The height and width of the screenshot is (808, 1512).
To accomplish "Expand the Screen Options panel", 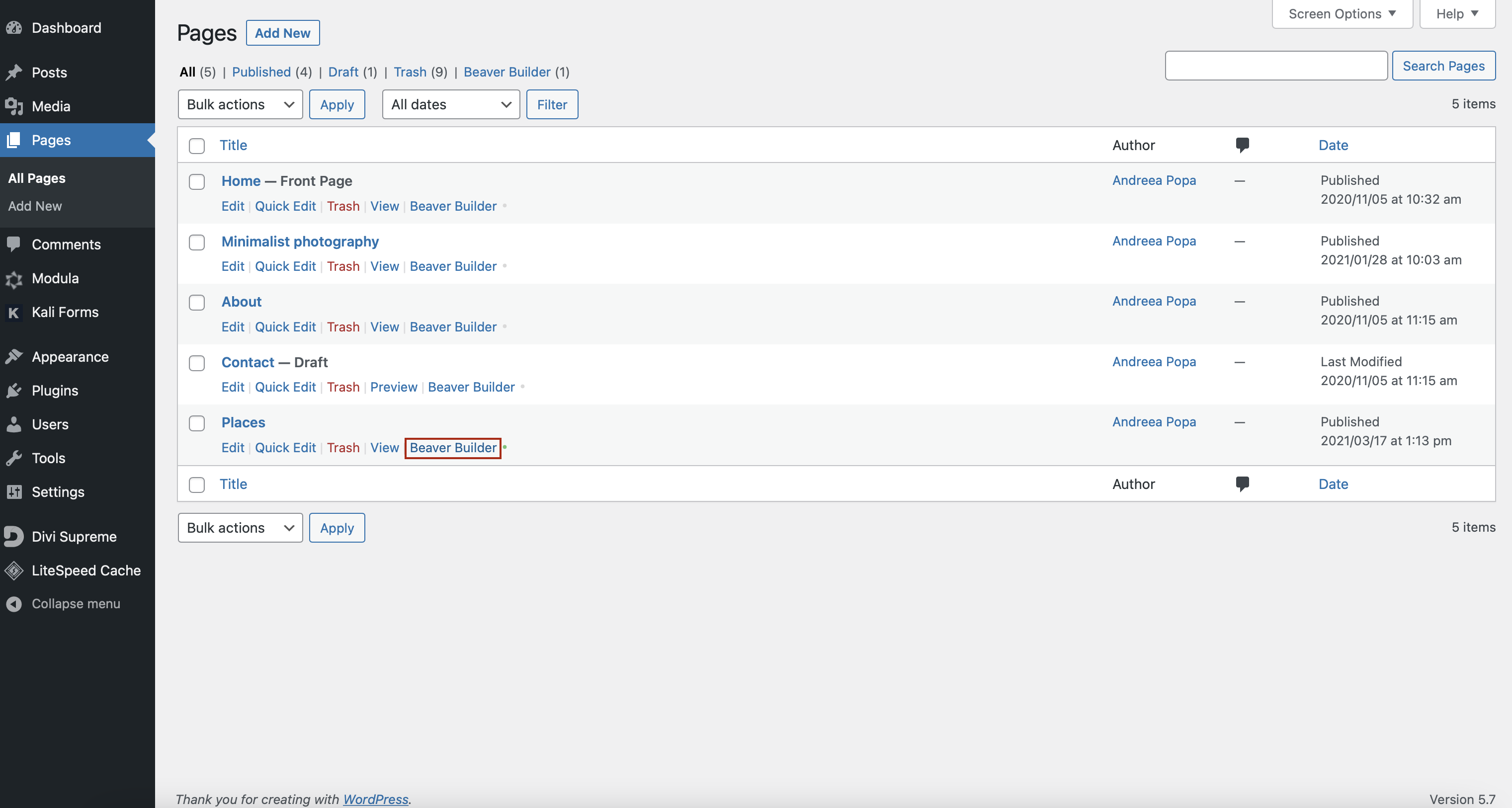I will click(x=1342, y=13).
